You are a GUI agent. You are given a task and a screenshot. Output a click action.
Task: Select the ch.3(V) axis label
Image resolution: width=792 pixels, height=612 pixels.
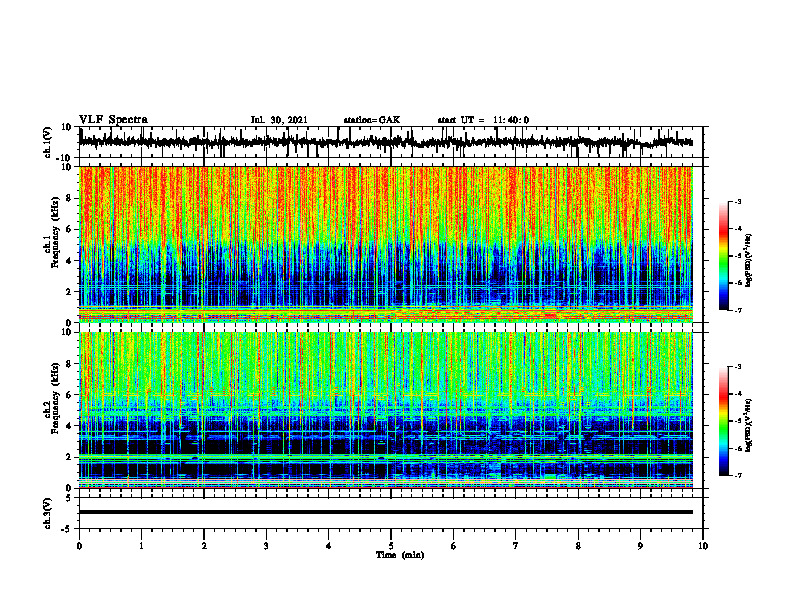click(47, 513)
